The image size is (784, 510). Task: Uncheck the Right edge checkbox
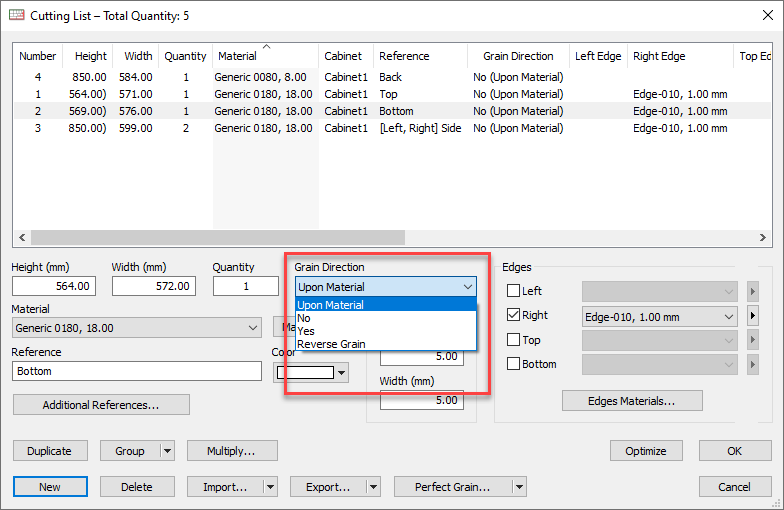[x=514, y=314]
